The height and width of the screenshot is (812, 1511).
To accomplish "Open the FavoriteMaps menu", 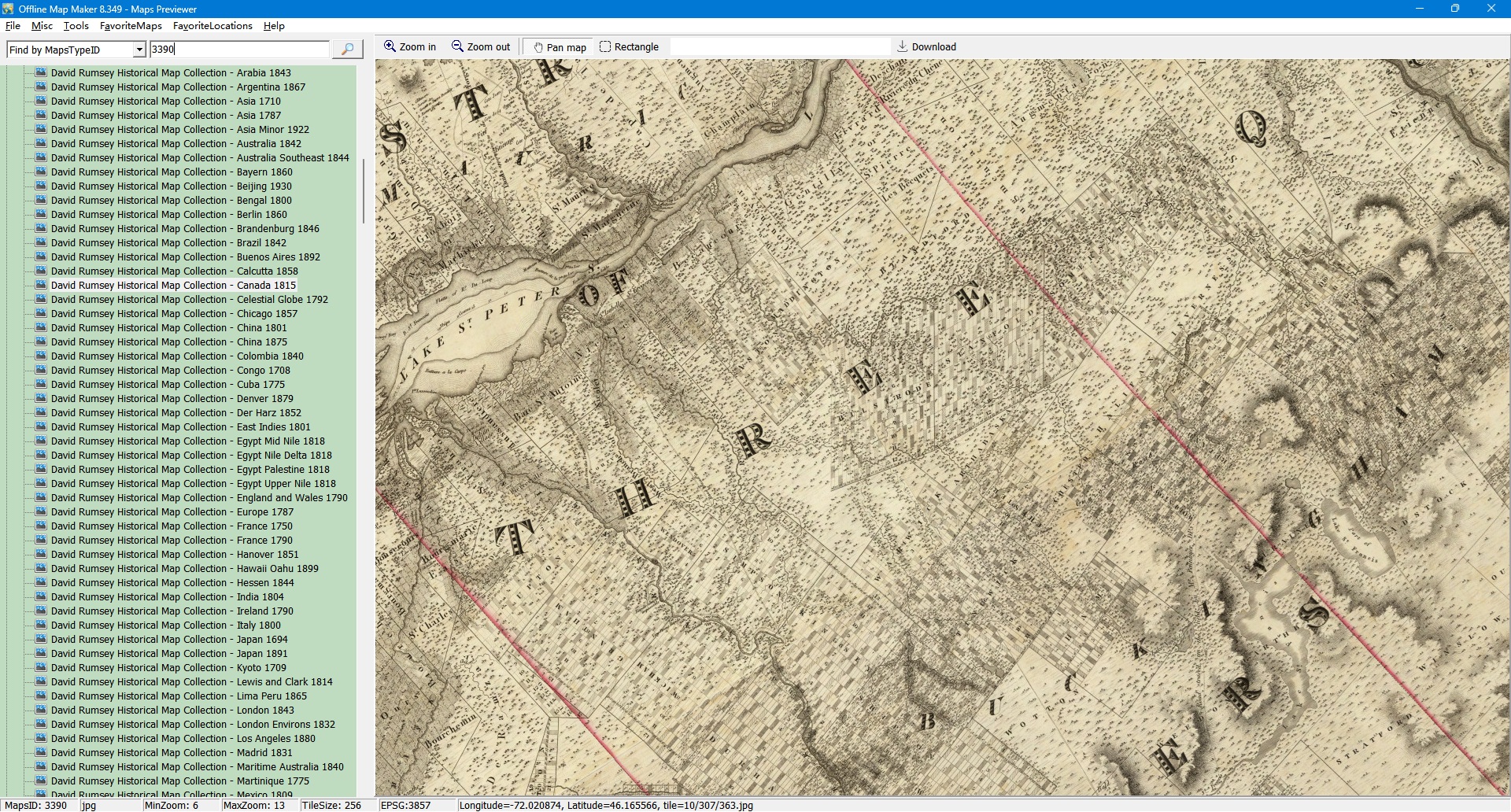I will [x=131, y=26].
